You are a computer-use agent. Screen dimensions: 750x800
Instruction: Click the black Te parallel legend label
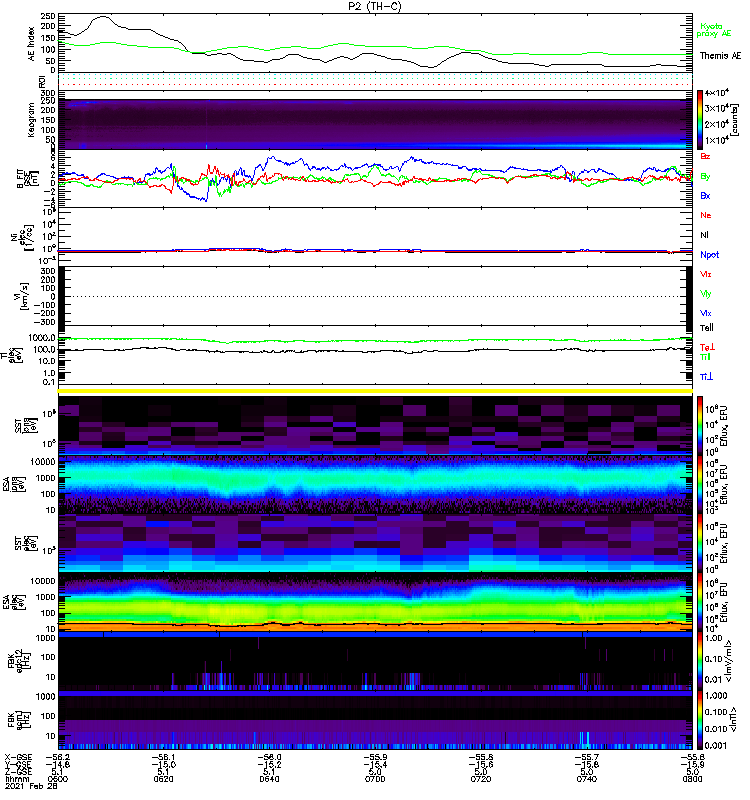(706, 328)
